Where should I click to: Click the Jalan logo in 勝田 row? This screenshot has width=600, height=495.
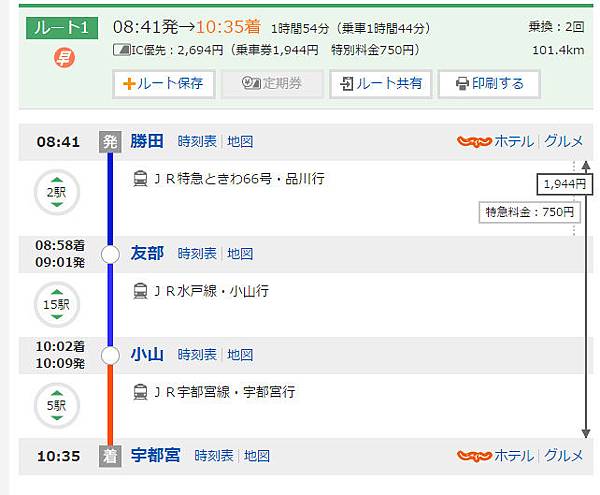coord(474,142)
